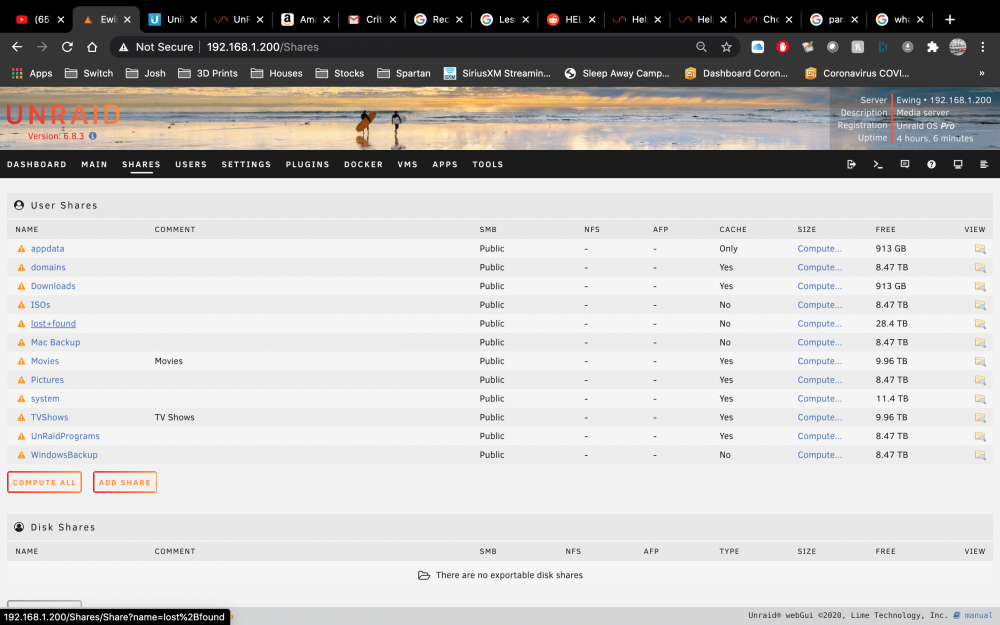Browse the UnRaidPrograms share folder icon
This screenshot has height=625, width=1000.
[980, 436]
